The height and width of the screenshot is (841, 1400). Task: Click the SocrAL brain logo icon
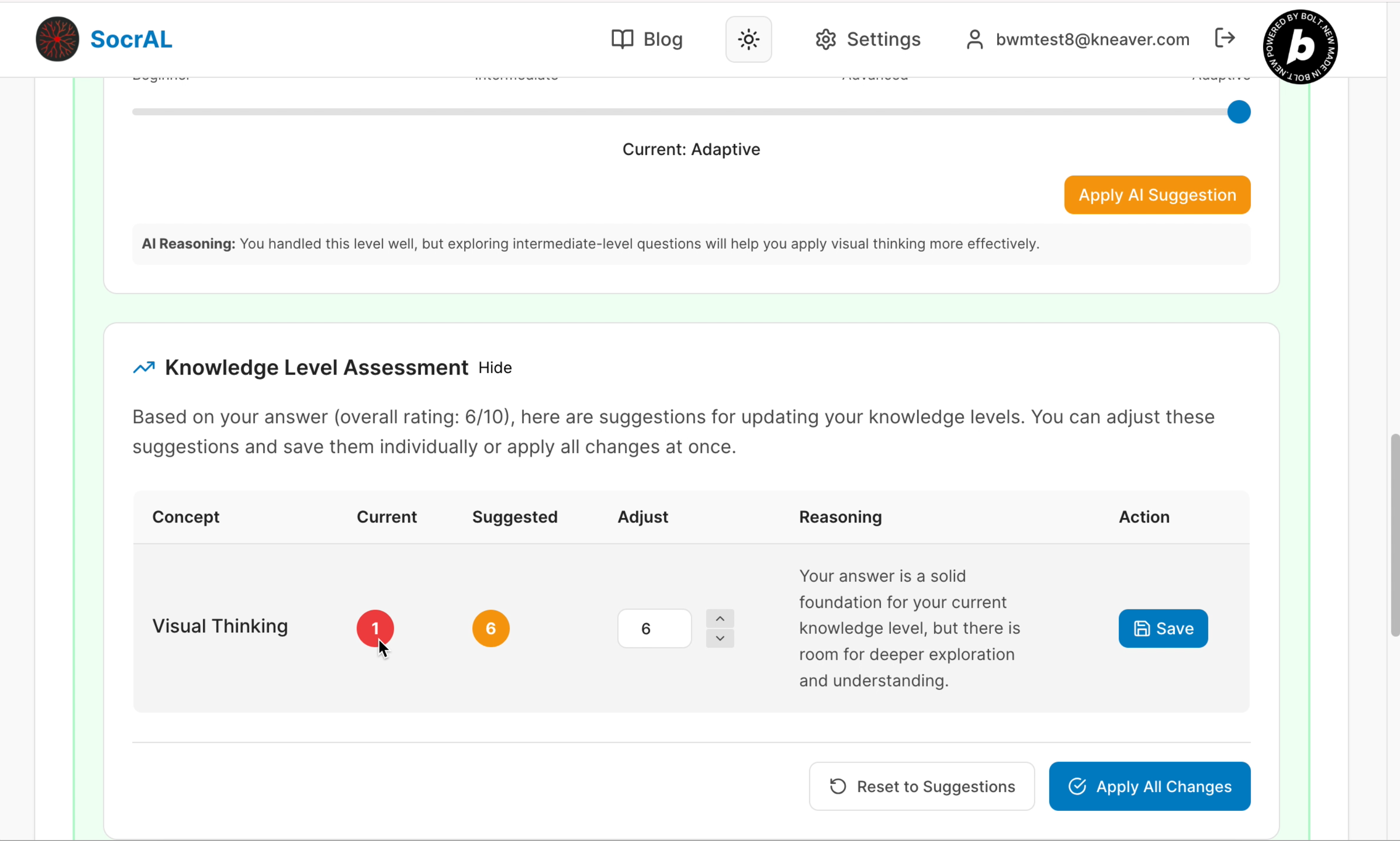coord(57,39)
